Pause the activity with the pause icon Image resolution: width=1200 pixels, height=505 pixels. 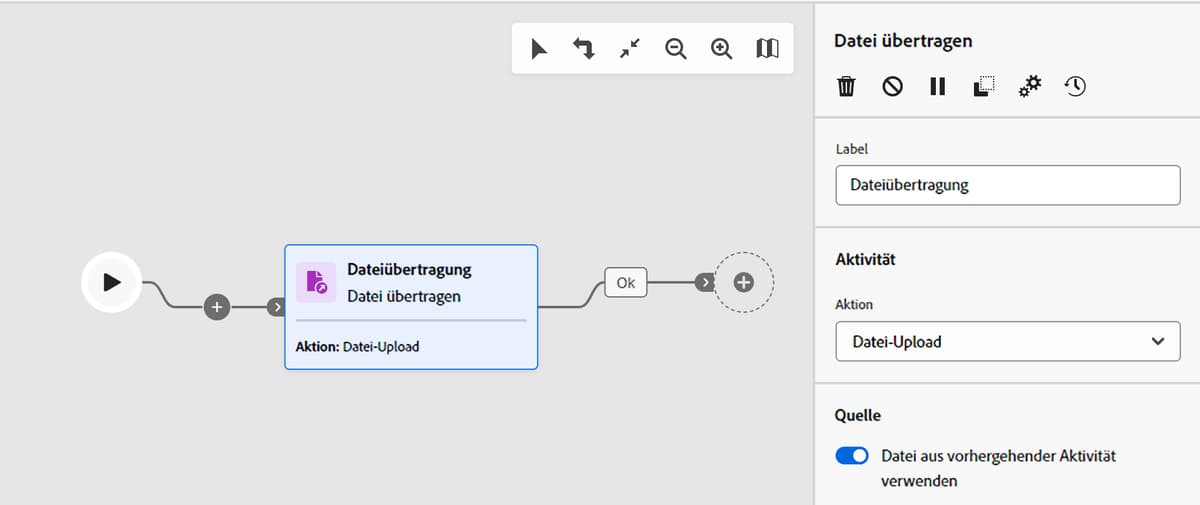(x=937, y=87)
